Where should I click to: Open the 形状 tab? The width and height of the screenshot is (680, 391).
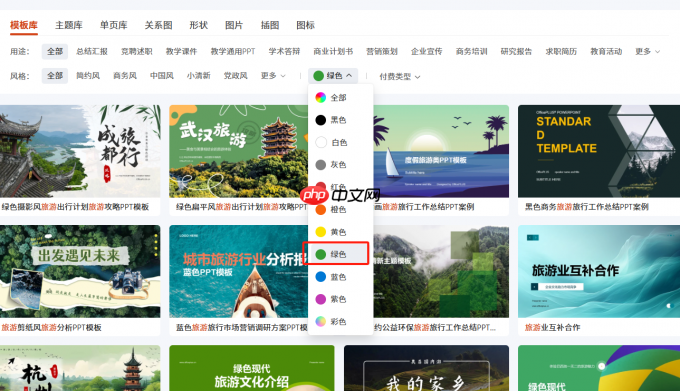pos(199,25)
